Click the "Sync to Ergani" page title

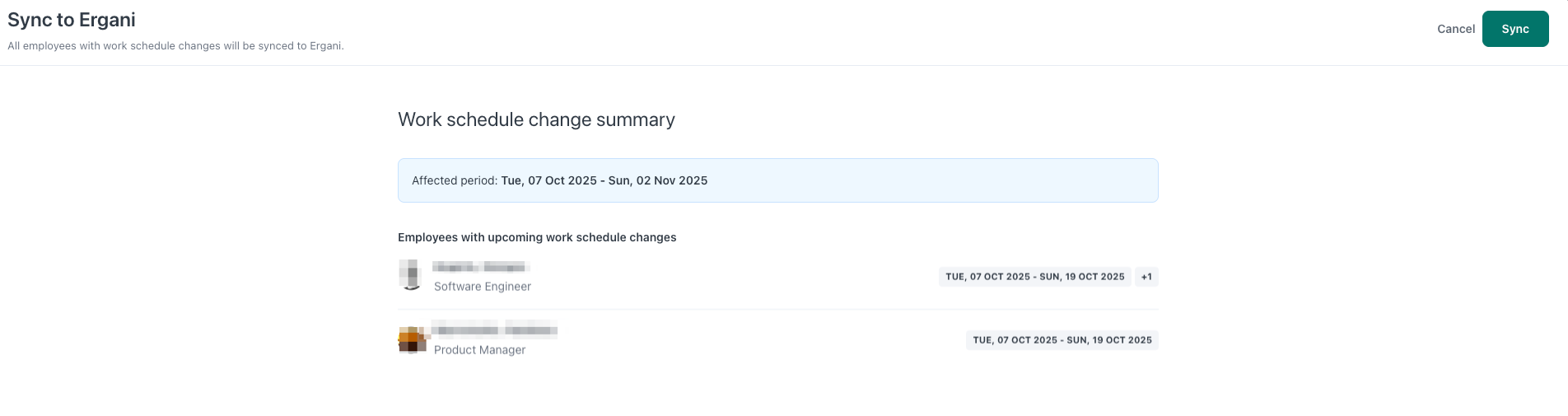[72, 20]
